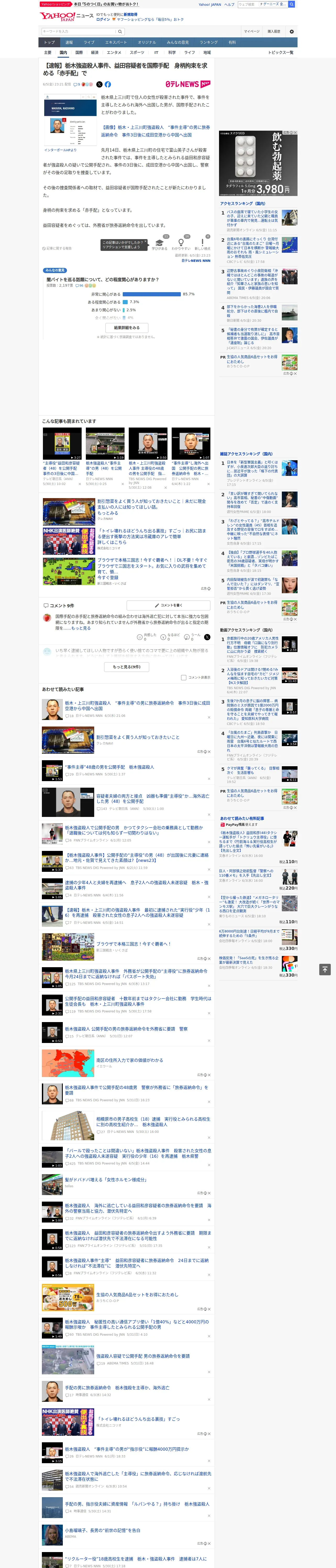Click the search magnifier button beside keyword field
The width and height of the screenshot is (336, 1568).
coord(120,32)
